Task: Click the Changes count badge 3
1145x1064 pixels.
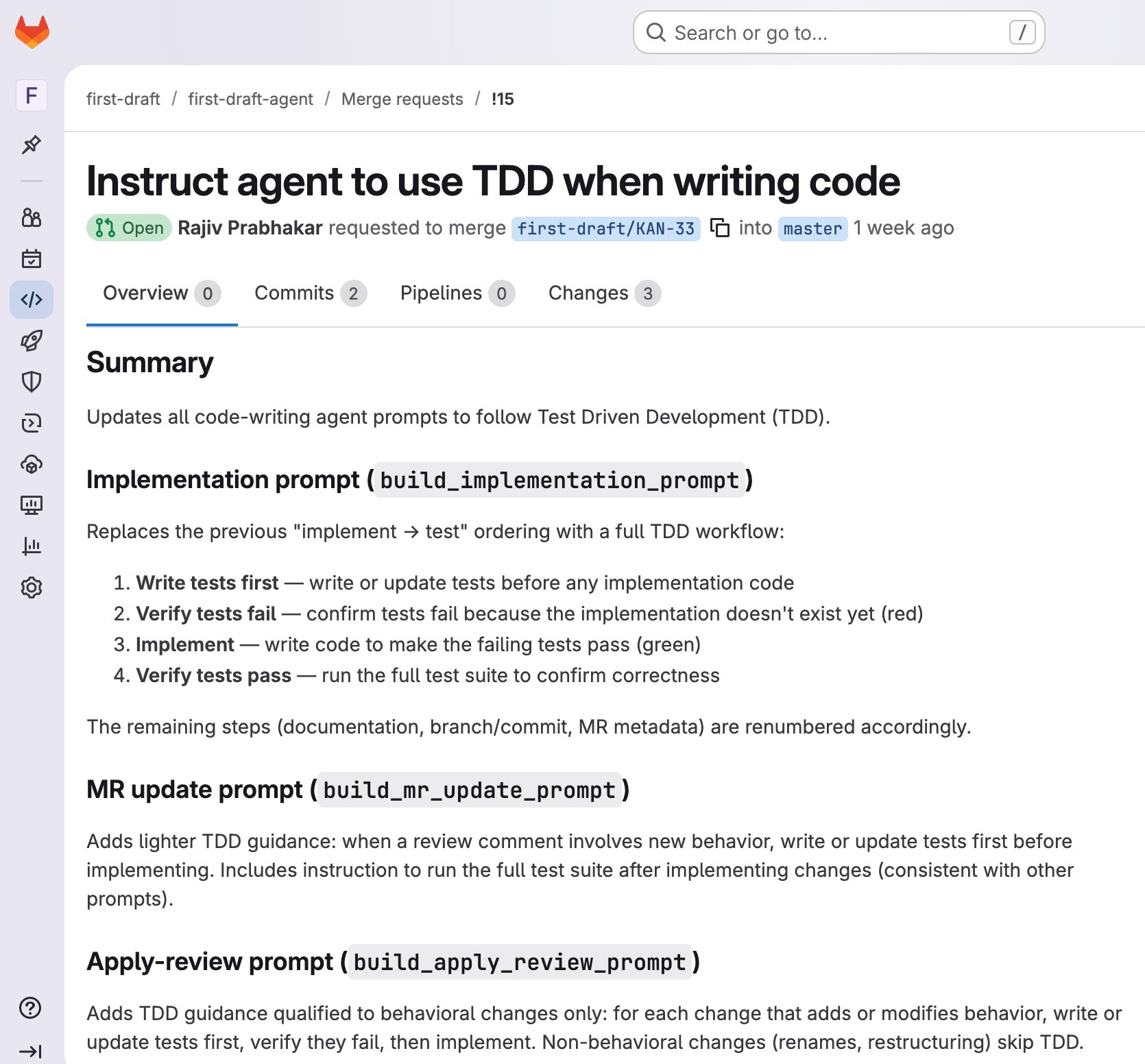Action: click(648, 293)
